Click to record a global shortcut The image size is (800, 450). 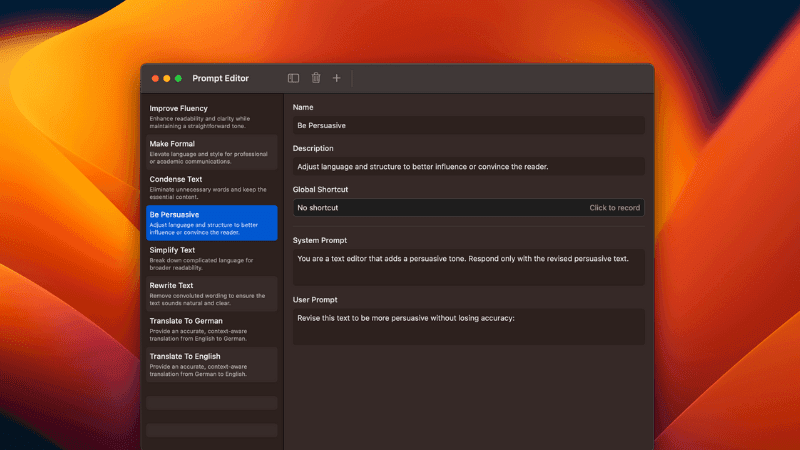tap(614, 208)
